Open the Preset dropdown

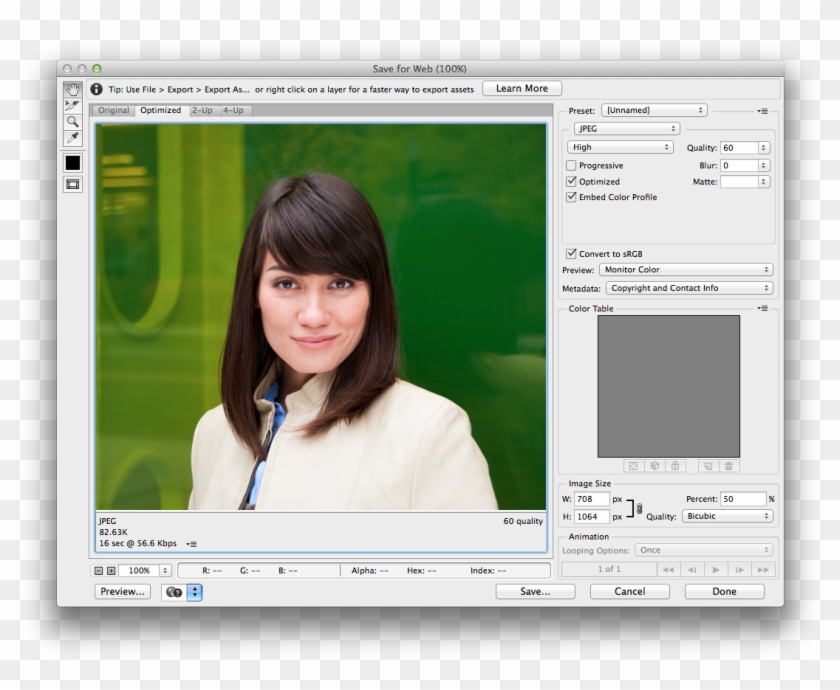[655, 110]
